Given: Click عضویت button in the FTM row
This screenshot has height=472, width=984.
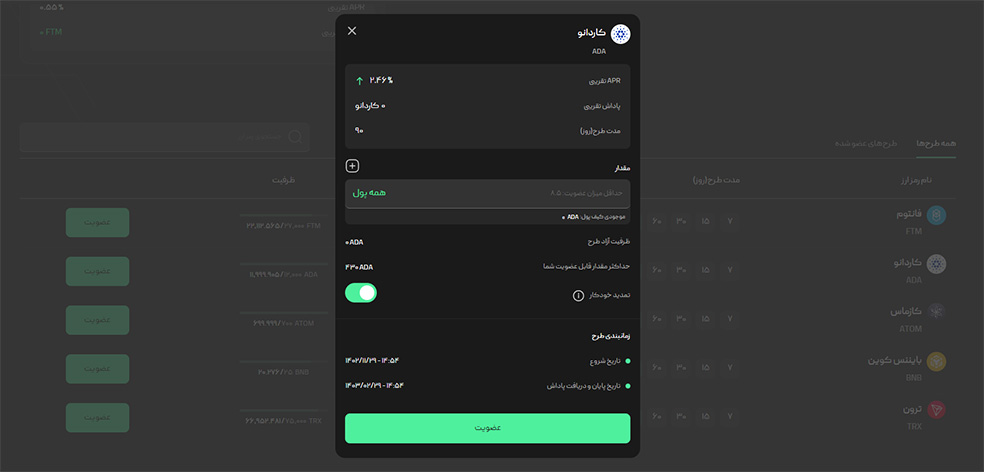Looking at the screenshot, I should (x=97, y=222).
